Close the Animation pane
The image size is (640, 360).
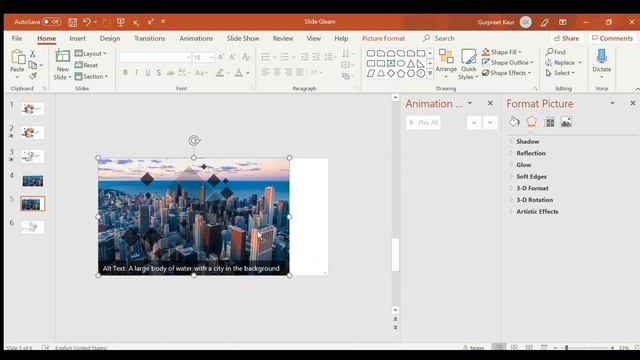point(490,103)
